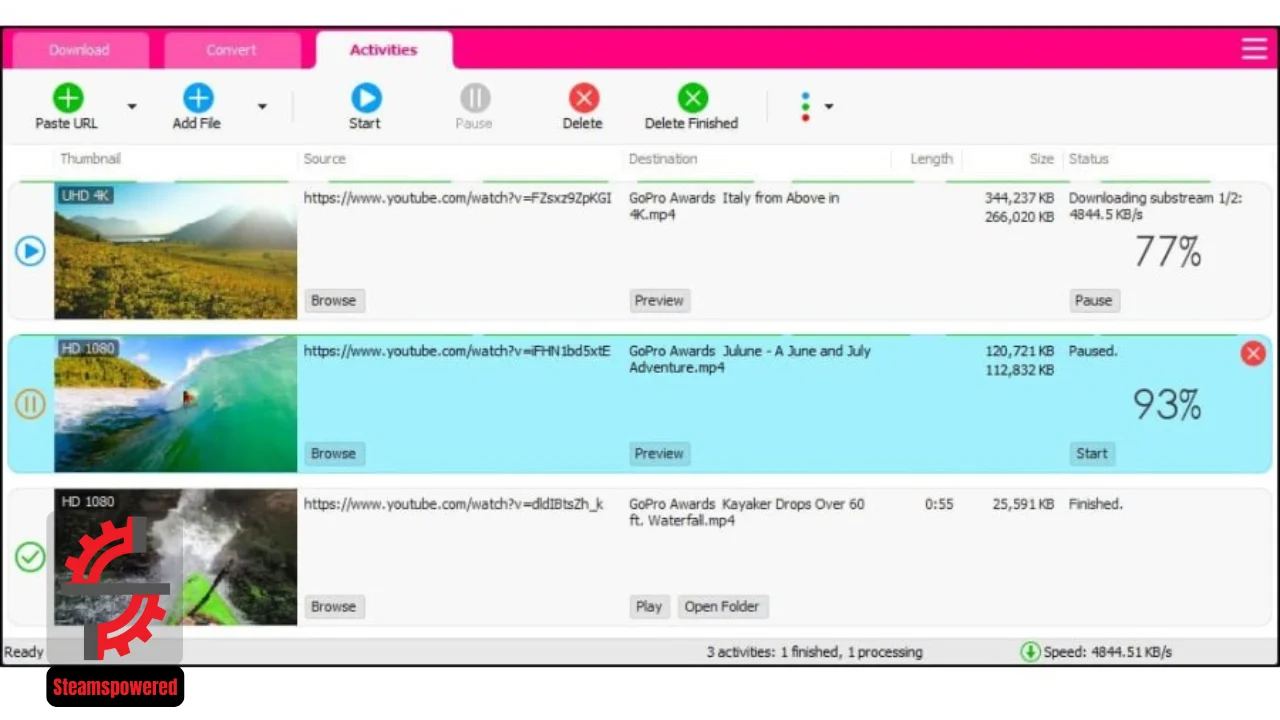Click the finished checkmark icon of Kayaker row
1280x720 pixels.
click(30, 557)
